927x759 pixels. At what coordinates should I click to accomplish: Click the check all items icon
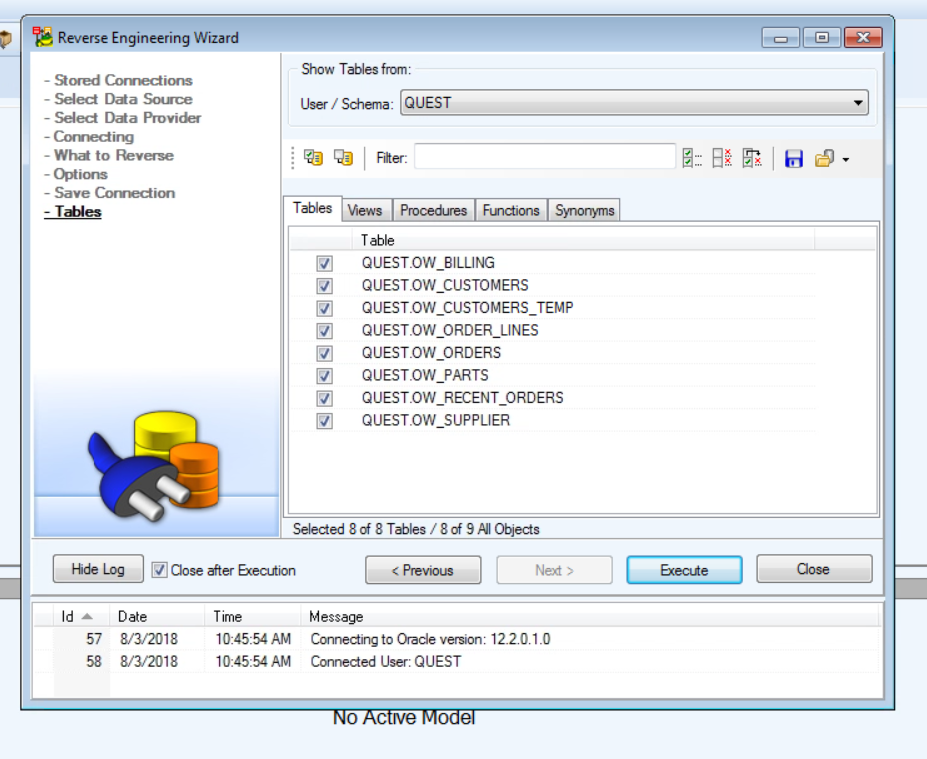(x=691, y=158)
